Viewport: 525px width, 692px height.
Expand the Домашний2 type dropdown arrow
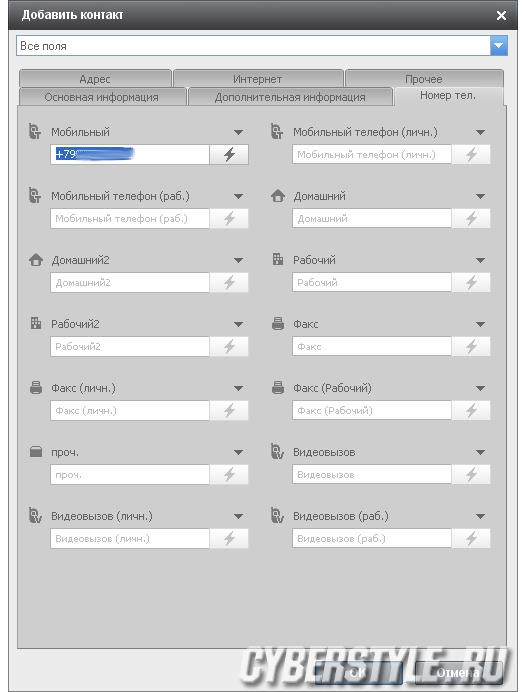pos(238,260)
